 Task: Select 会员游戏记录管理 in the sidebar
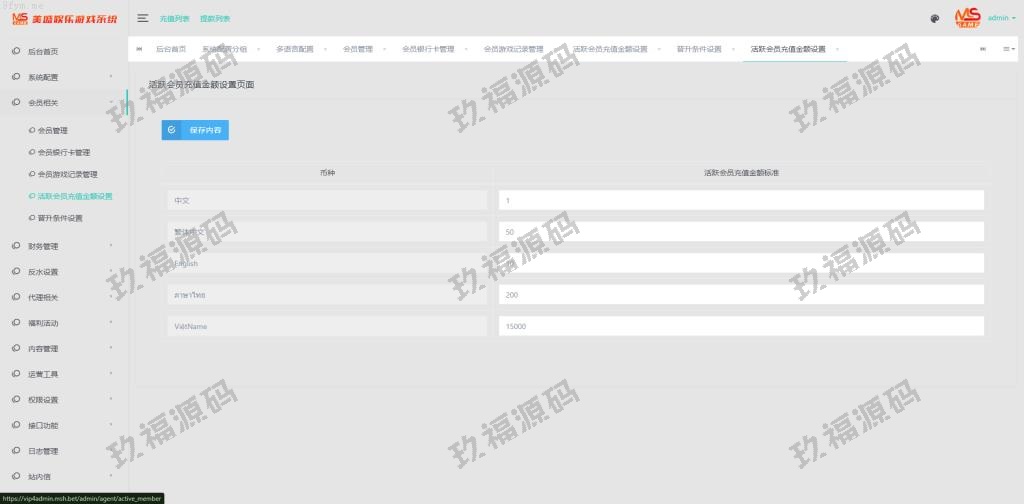click(x=67, y=174)
